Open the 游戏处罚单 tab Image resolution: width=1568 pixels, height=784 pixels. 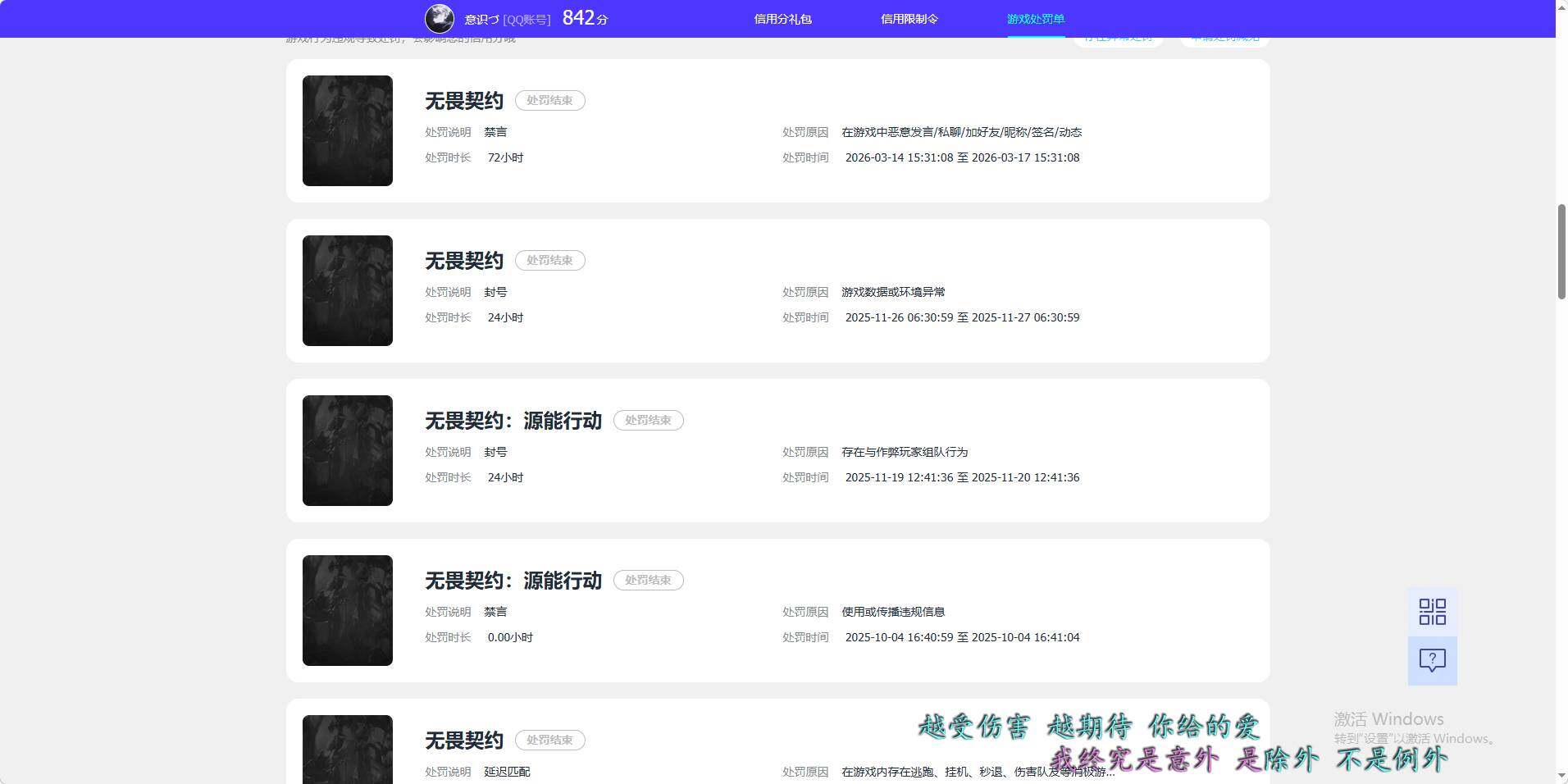point(1036,18)
